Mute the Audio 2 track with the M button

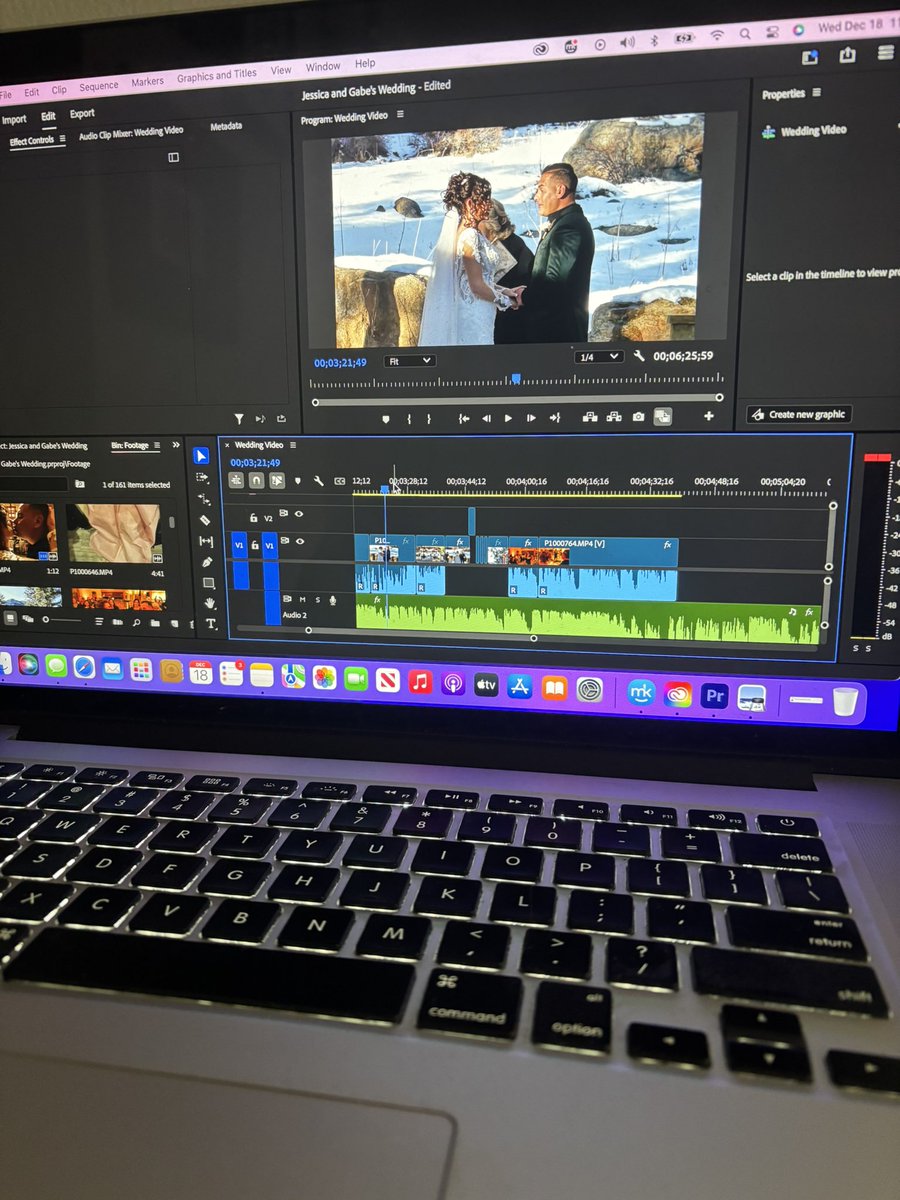pos(303,599)
